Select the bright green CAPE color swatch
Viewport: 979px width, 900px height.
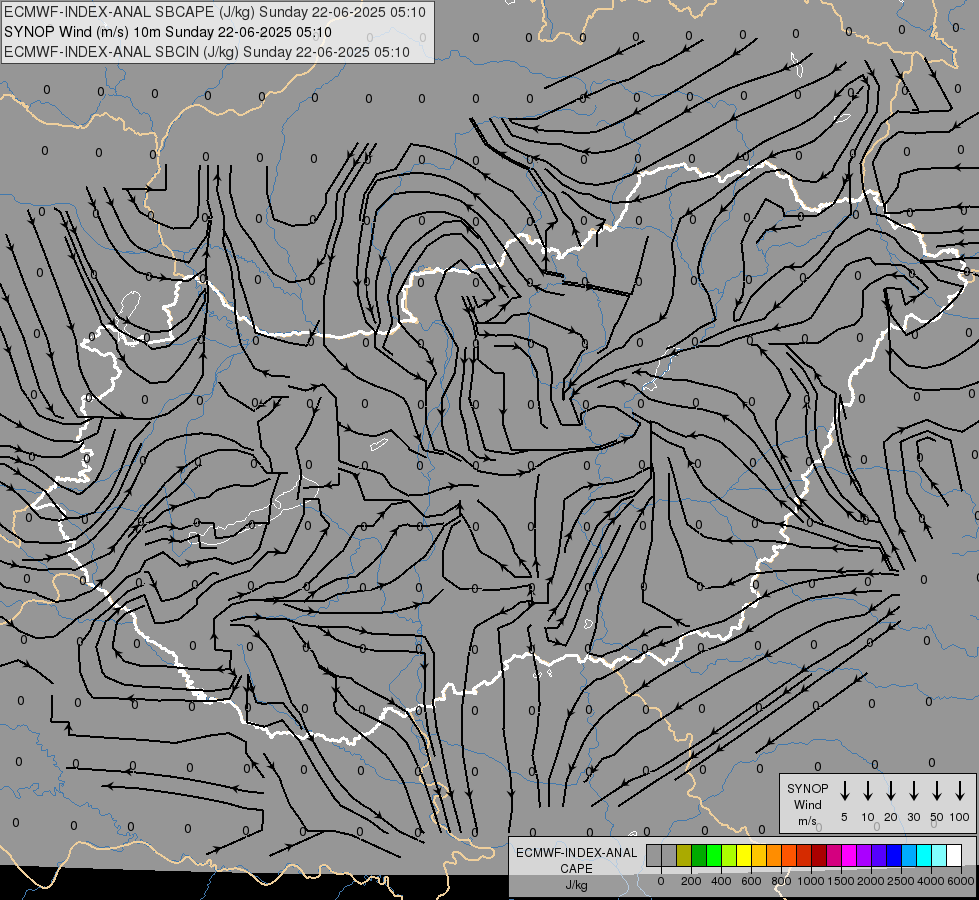(714, 856)
